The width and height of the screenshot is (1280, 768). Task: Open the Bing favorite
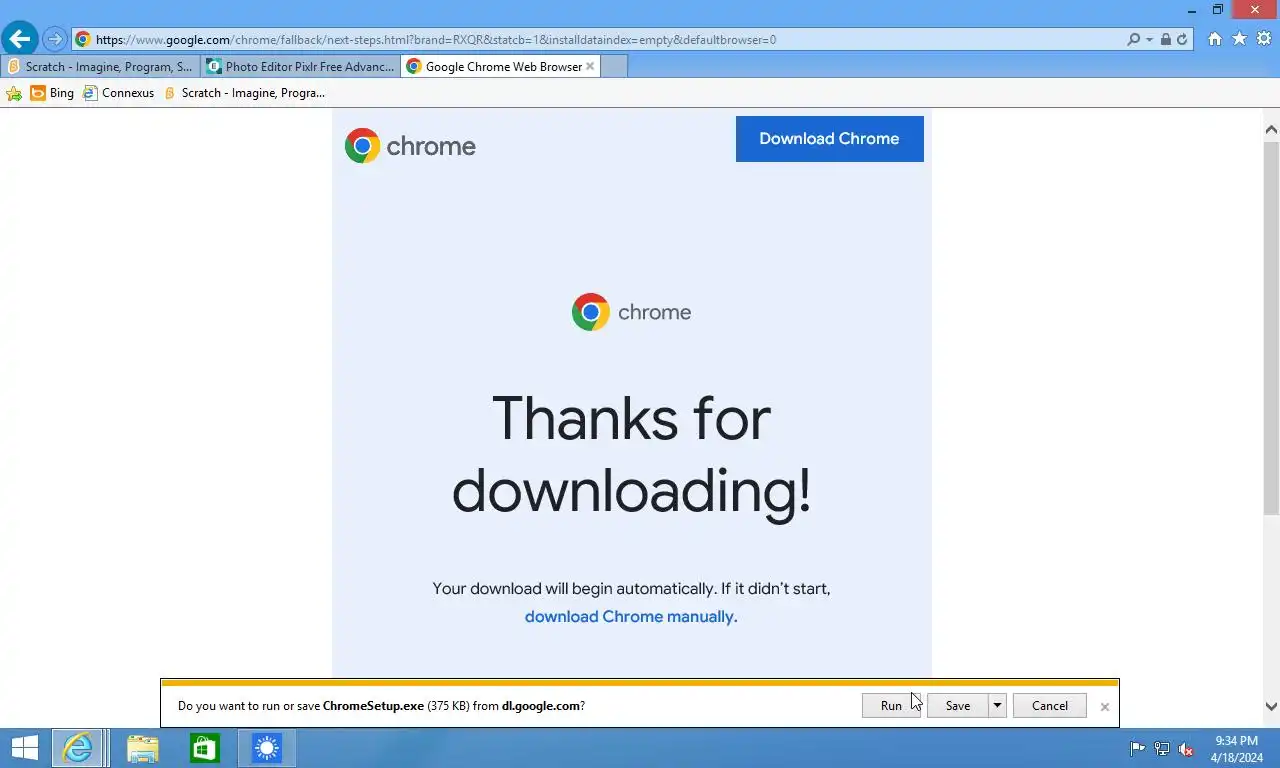(52, 93)
